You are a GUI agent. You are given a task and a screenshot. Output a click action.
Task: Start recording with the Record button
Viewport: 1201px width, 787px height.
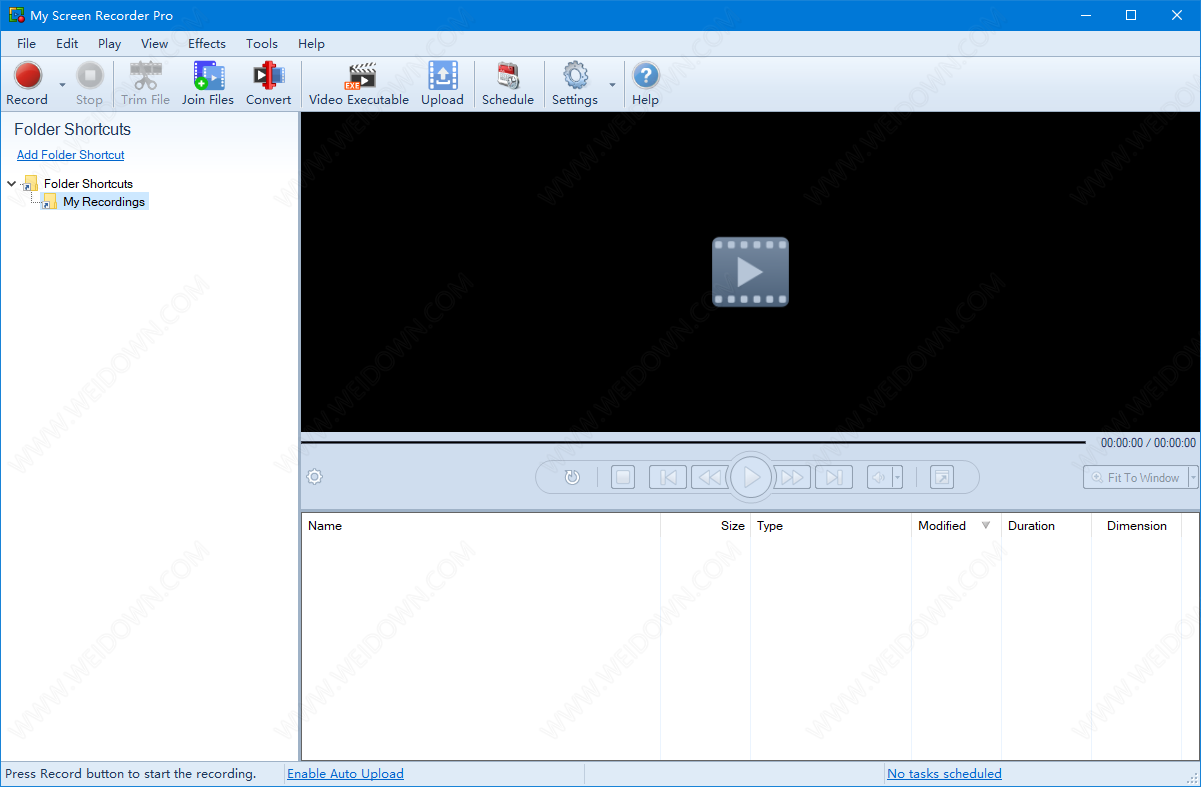coord(27,84)
